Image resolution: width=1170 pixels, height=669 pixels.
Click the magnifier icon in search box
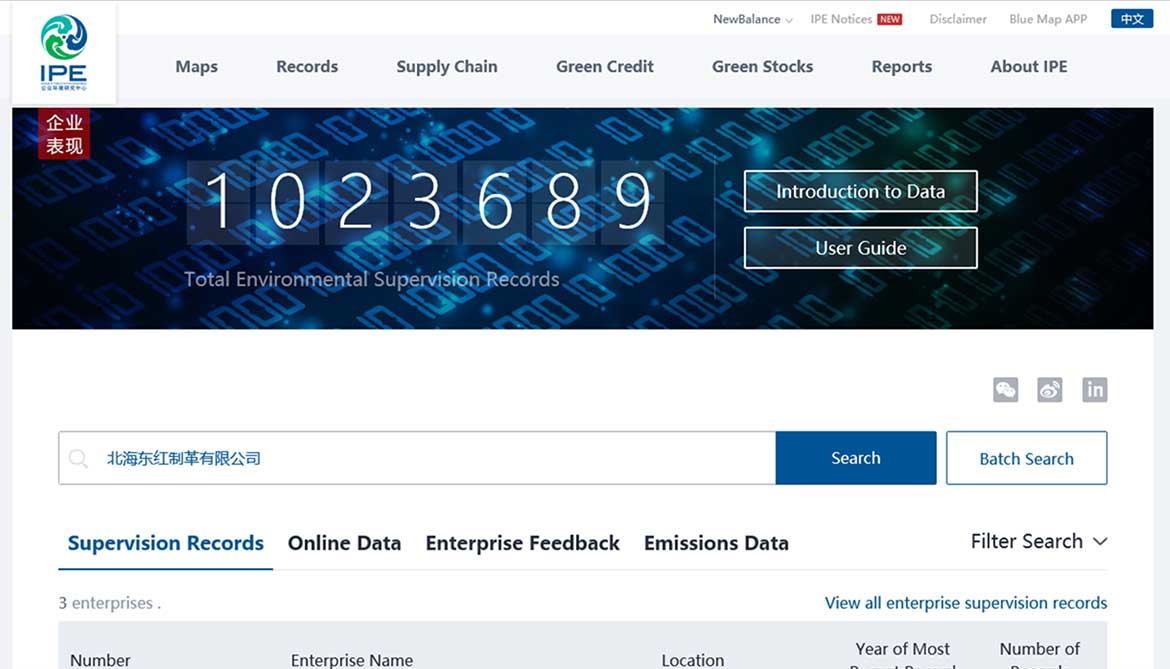tap(78, 459)
